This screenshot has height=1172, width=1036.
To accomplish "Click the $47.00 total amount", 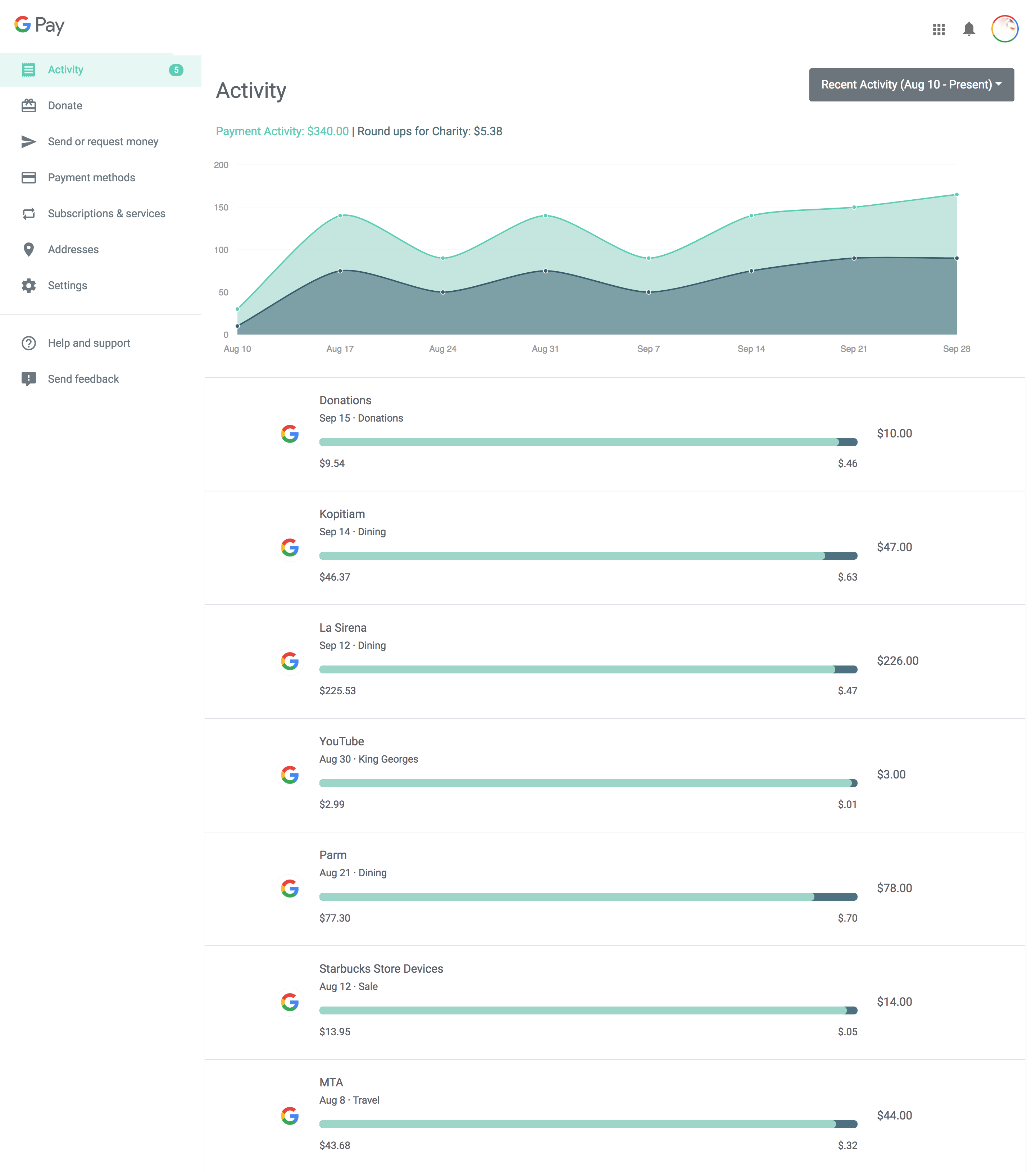I will (x=894, y=547).
